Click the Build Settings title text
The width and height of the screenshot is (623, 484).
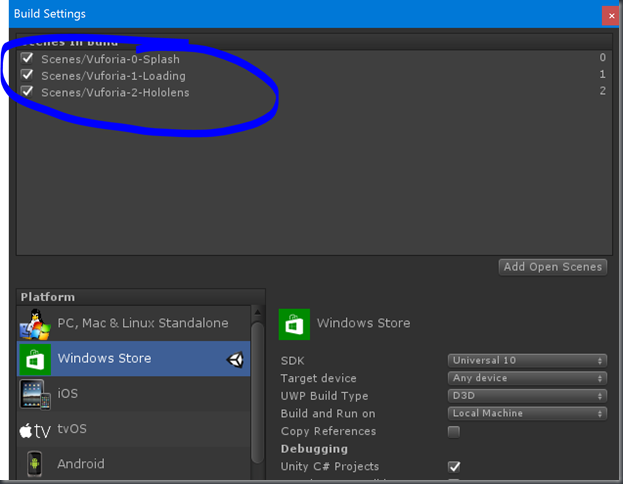[x=50, y=14]
